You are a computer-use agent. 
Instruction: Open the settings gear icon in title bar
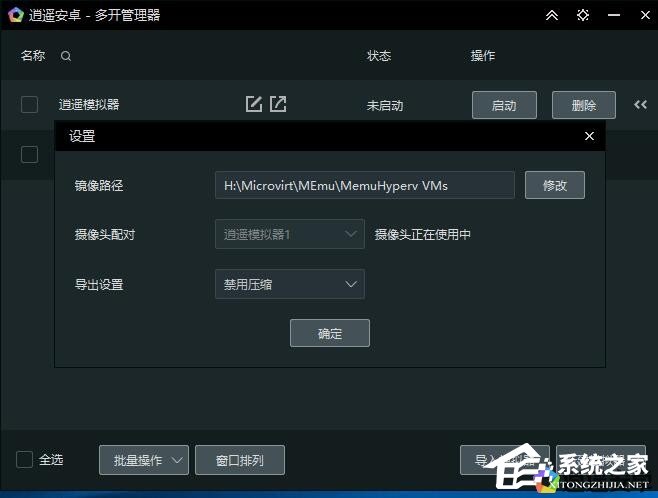583,15
